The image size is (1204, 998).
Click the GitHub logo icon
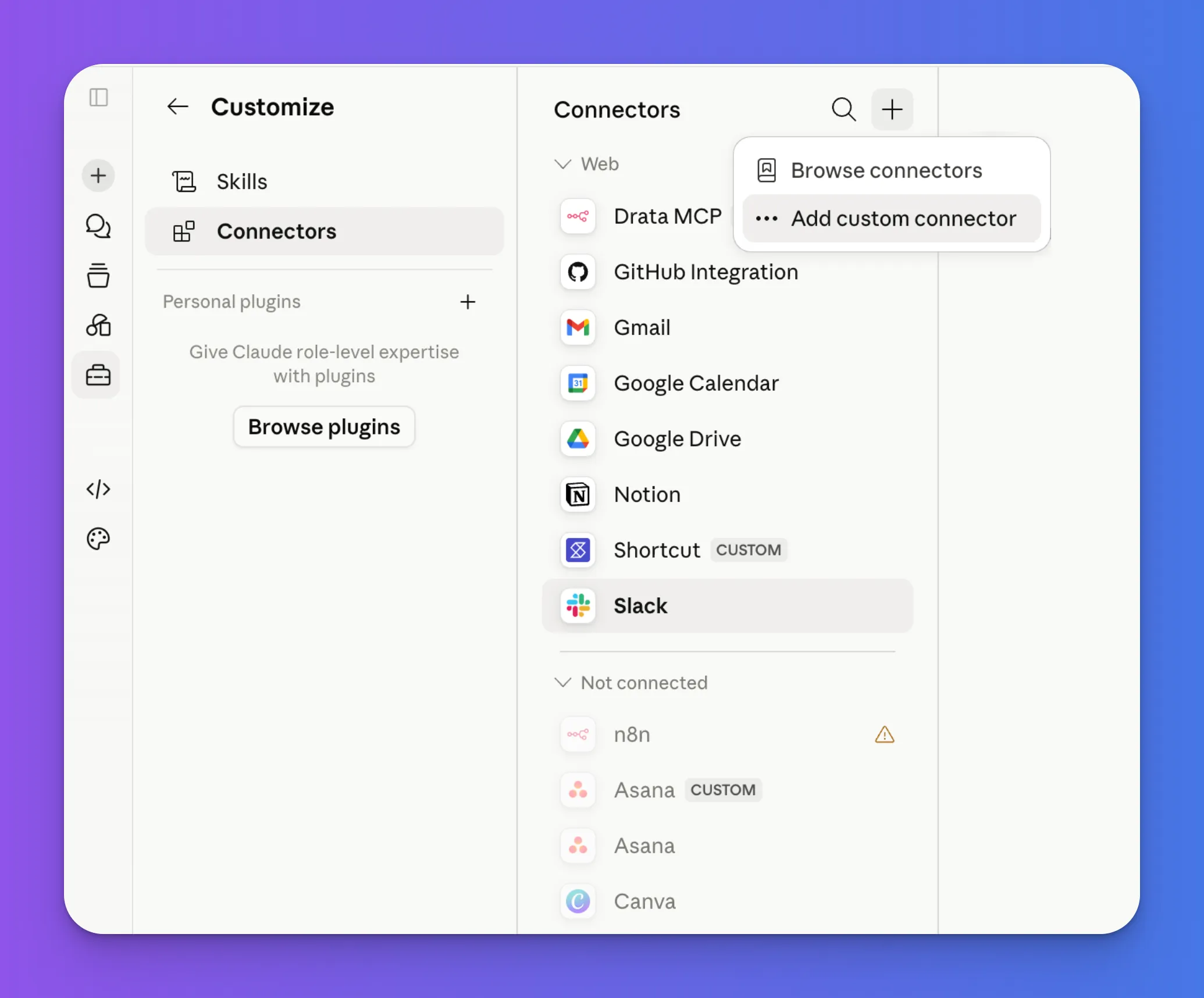pos(578,272)
